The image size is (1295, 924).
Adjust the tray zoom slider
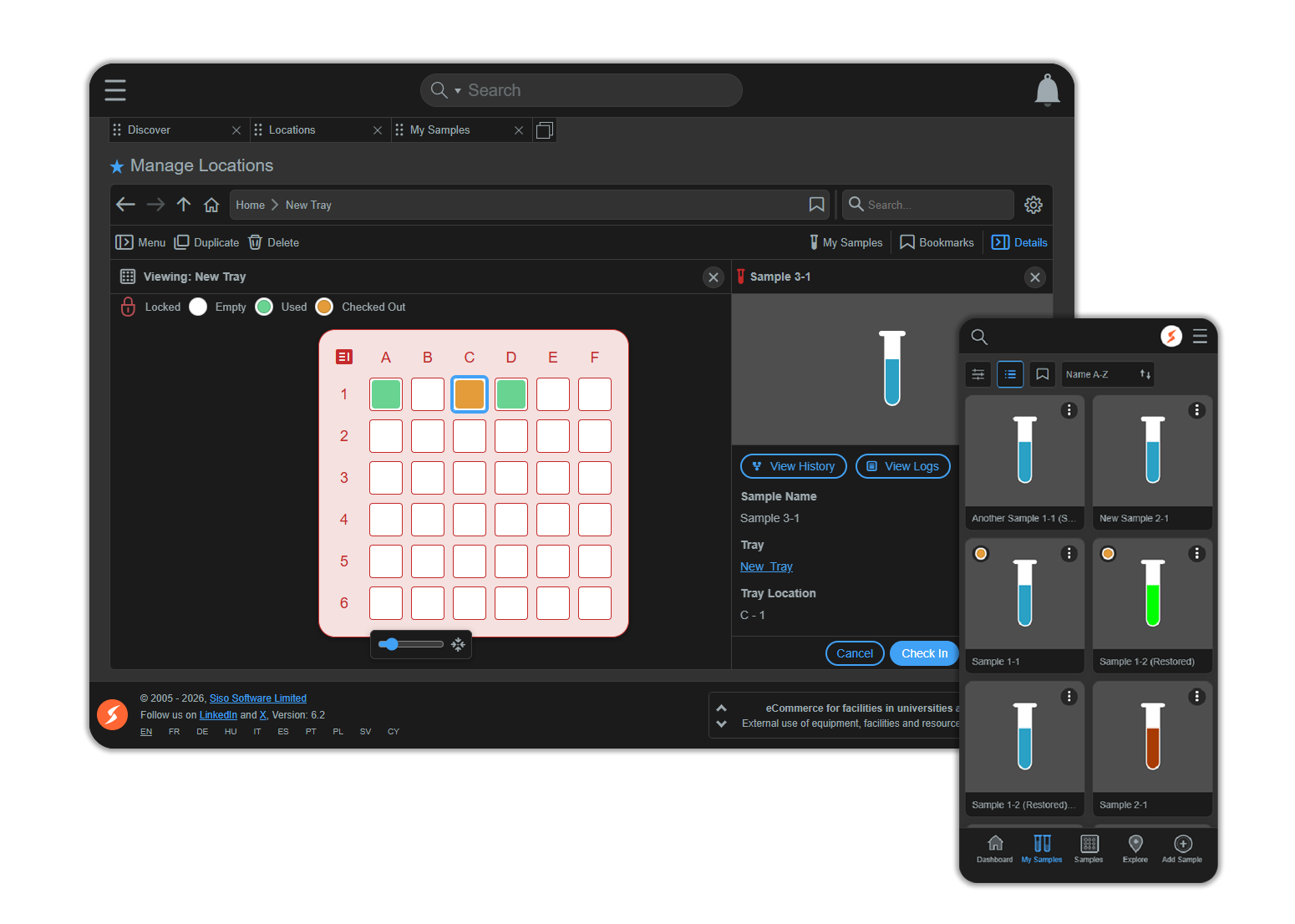(391, 643)
